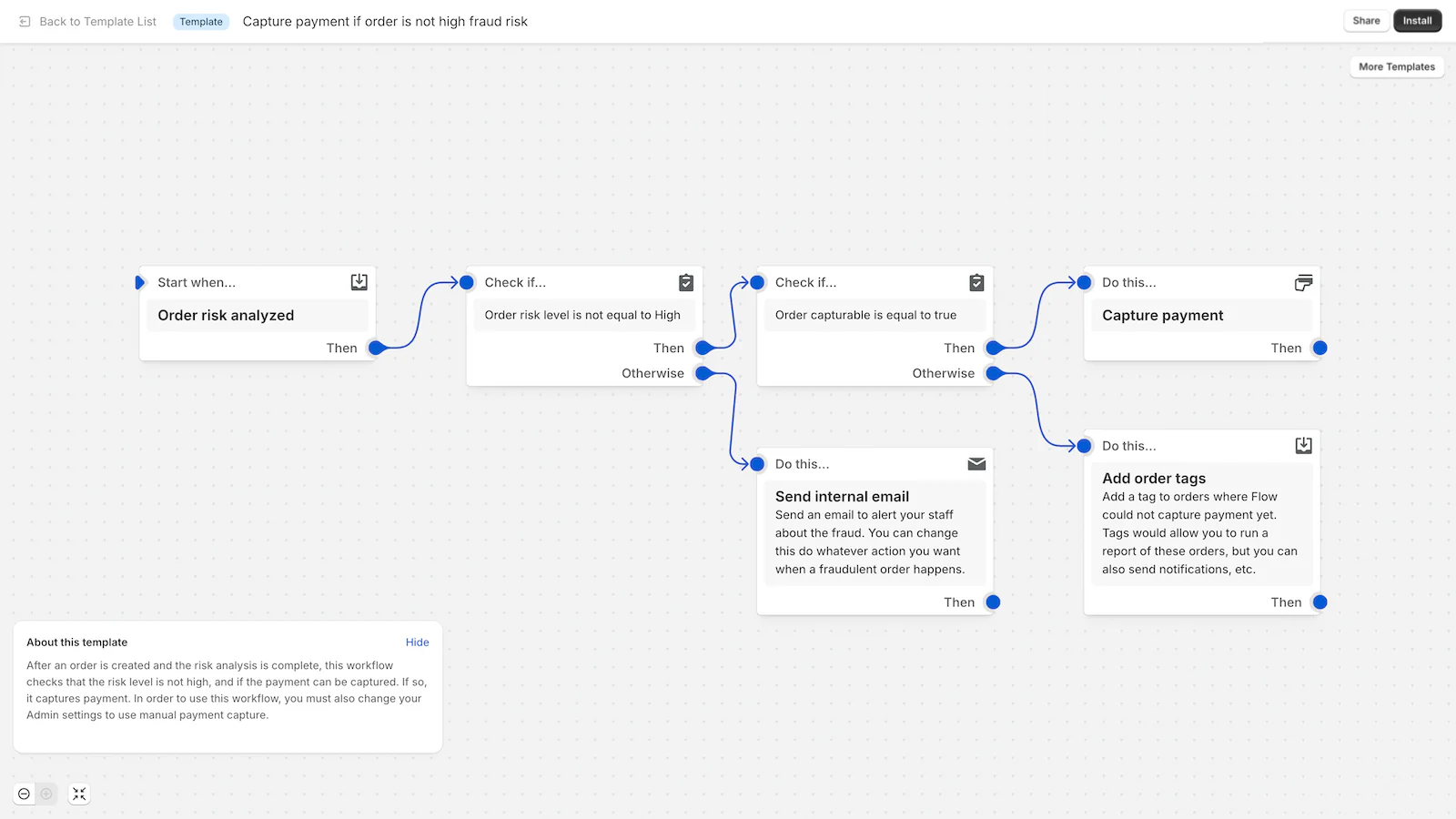1456x819 pixels.
Task: Click the Otherwise connector on Order risk level card
Action: 702,373
